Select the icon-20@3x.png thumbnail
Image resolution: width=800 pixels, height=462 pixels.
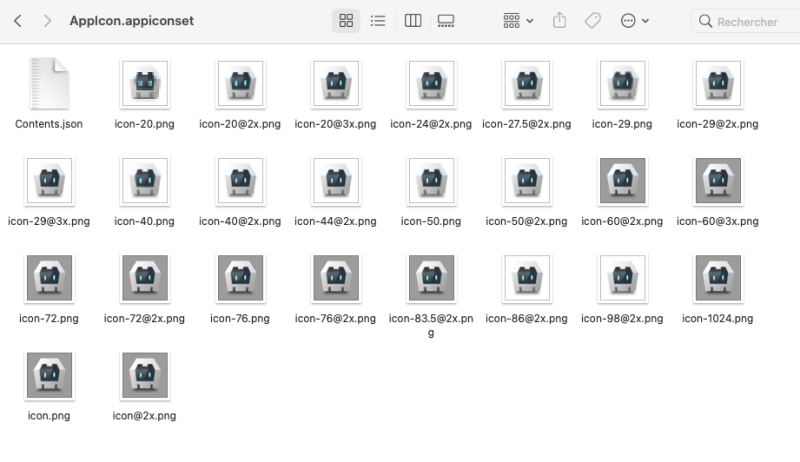[x=336, y=84]
